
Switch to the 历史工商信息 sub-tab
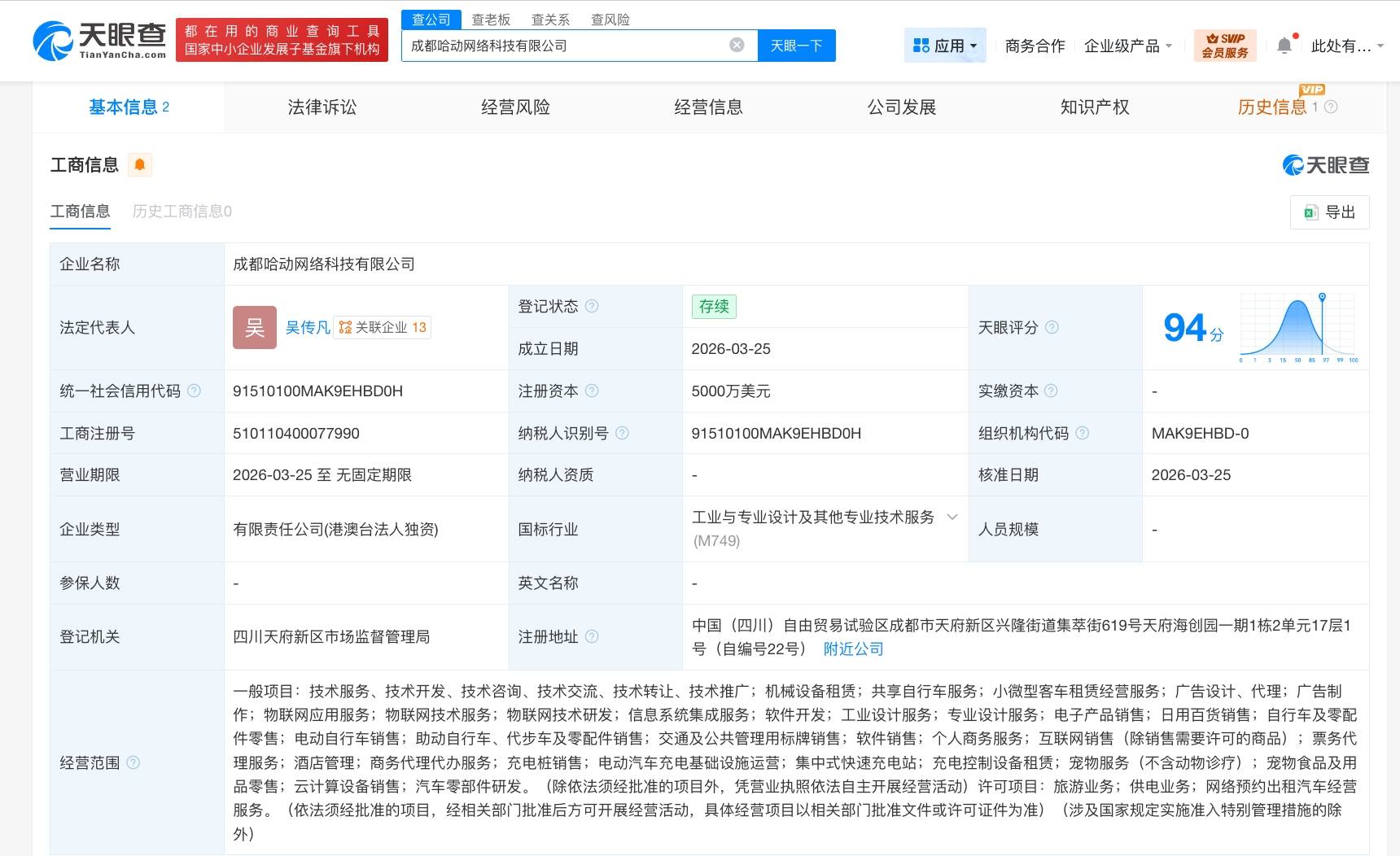pos(182,212)
